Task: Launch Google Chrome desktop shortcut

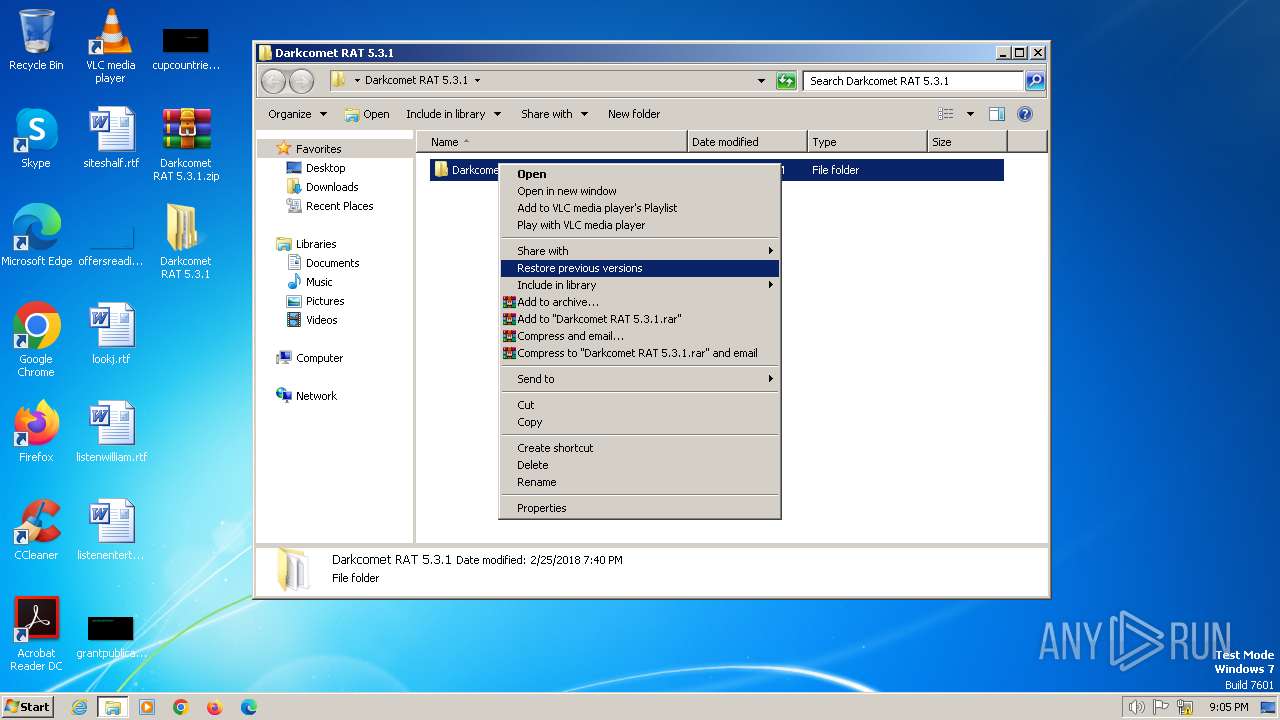Action: [x=36, y=340]
